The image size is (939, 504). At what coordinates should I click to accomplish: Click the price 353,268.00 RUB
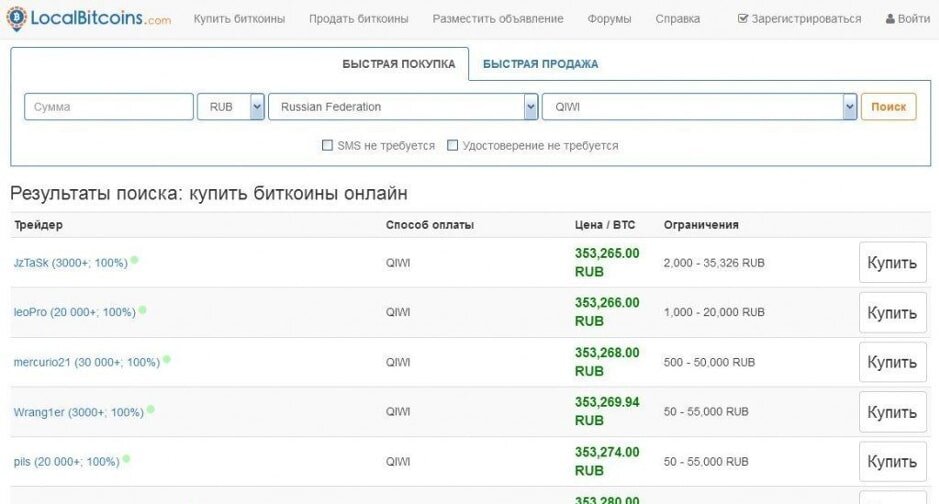(x=607, y=362)
